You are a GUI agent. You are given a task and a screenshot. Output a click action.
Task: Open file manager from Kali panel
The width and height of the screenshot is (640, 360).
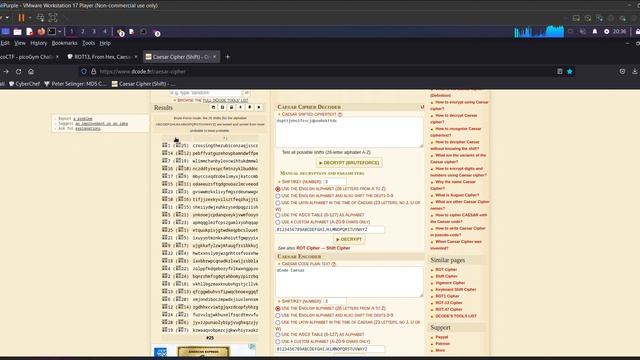[18, 31]
